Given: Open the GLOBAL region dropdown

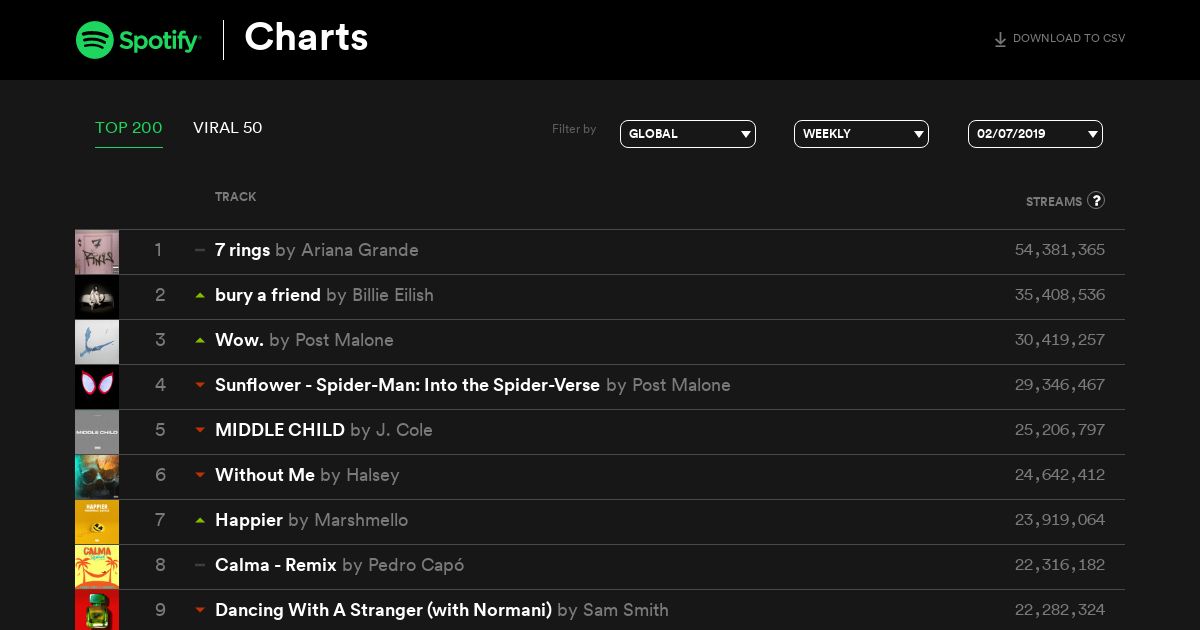Looking at the screenshot, I should pyautogui.click(x=688, y=134).
